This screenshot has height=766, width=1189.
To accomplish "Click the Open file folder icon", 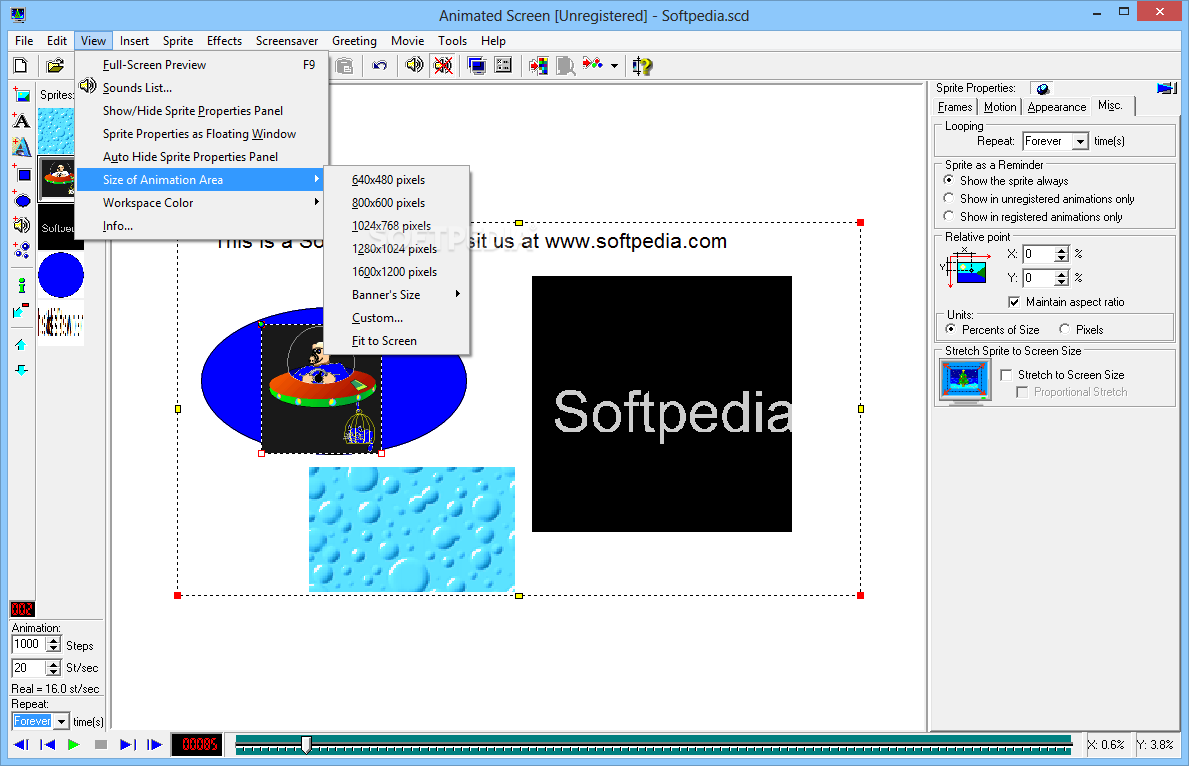I will (x=55, y=66).
